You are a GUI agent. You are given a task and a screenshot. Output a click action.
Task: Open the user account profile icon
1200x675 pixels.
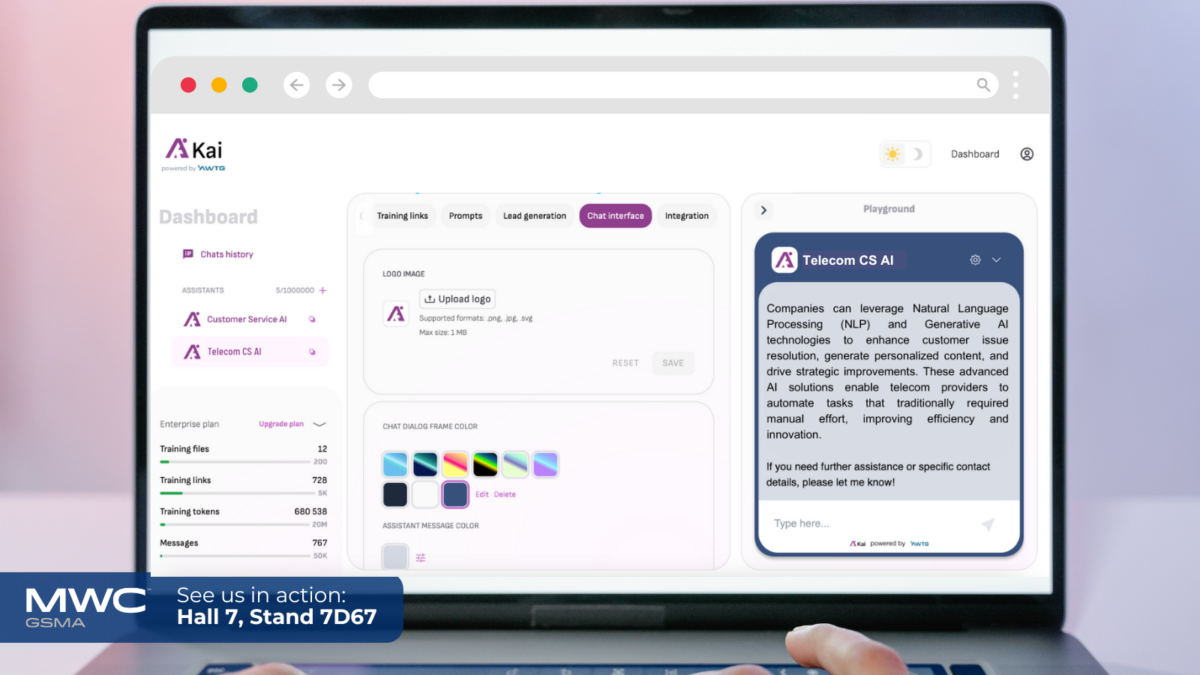pyautogui.click(x=1027, y=154)
